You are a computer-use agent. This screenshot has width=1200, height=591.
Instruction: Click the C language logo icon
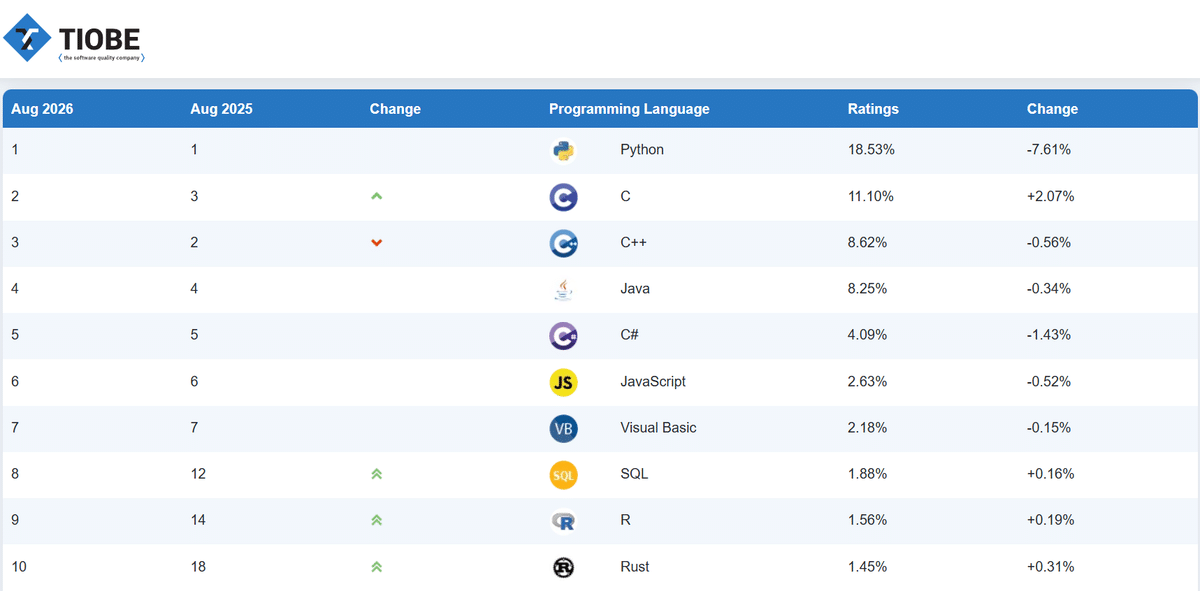(x=564, y=196)
